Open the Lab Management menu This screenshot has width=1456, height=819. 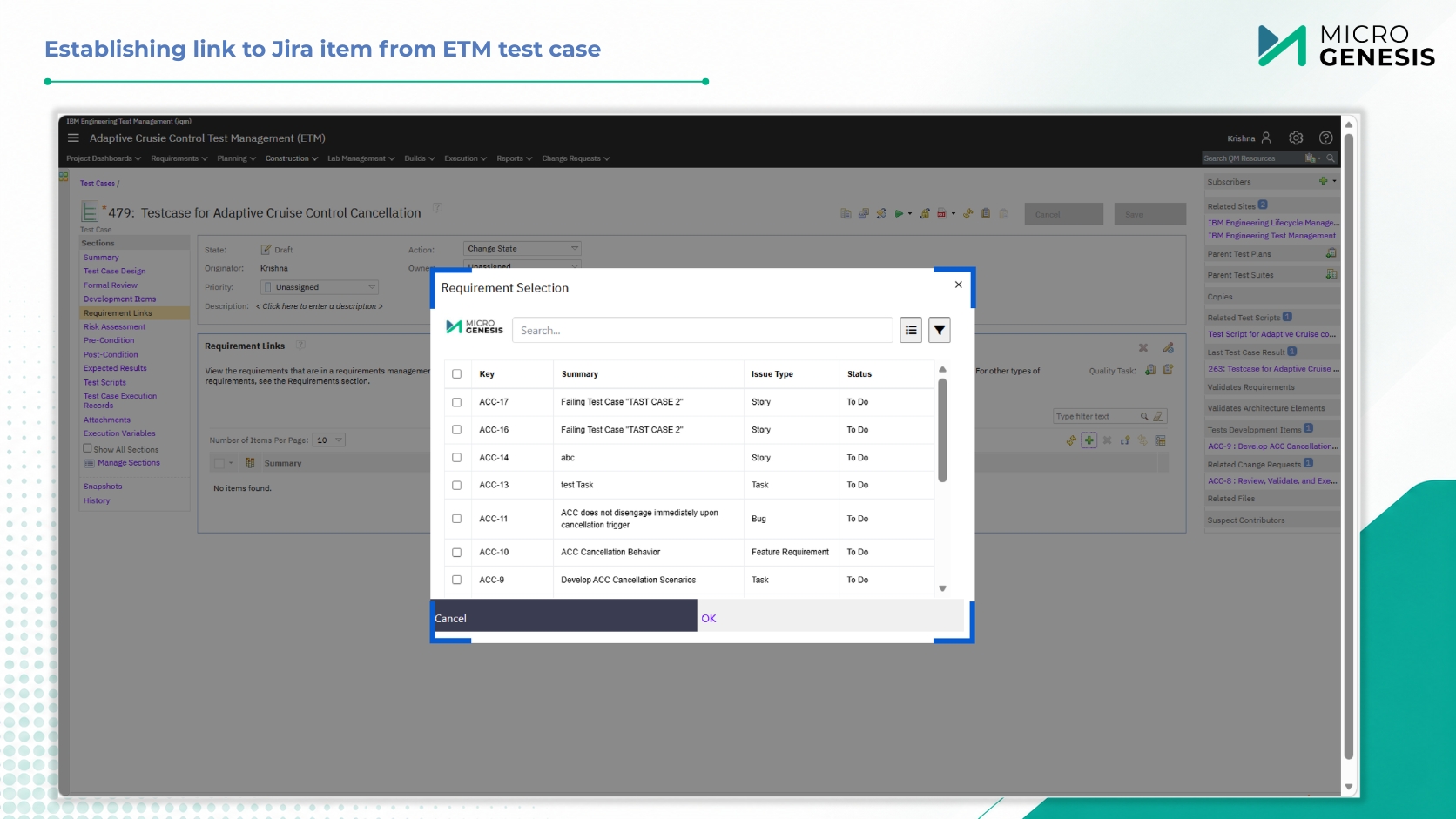(361, 158)
